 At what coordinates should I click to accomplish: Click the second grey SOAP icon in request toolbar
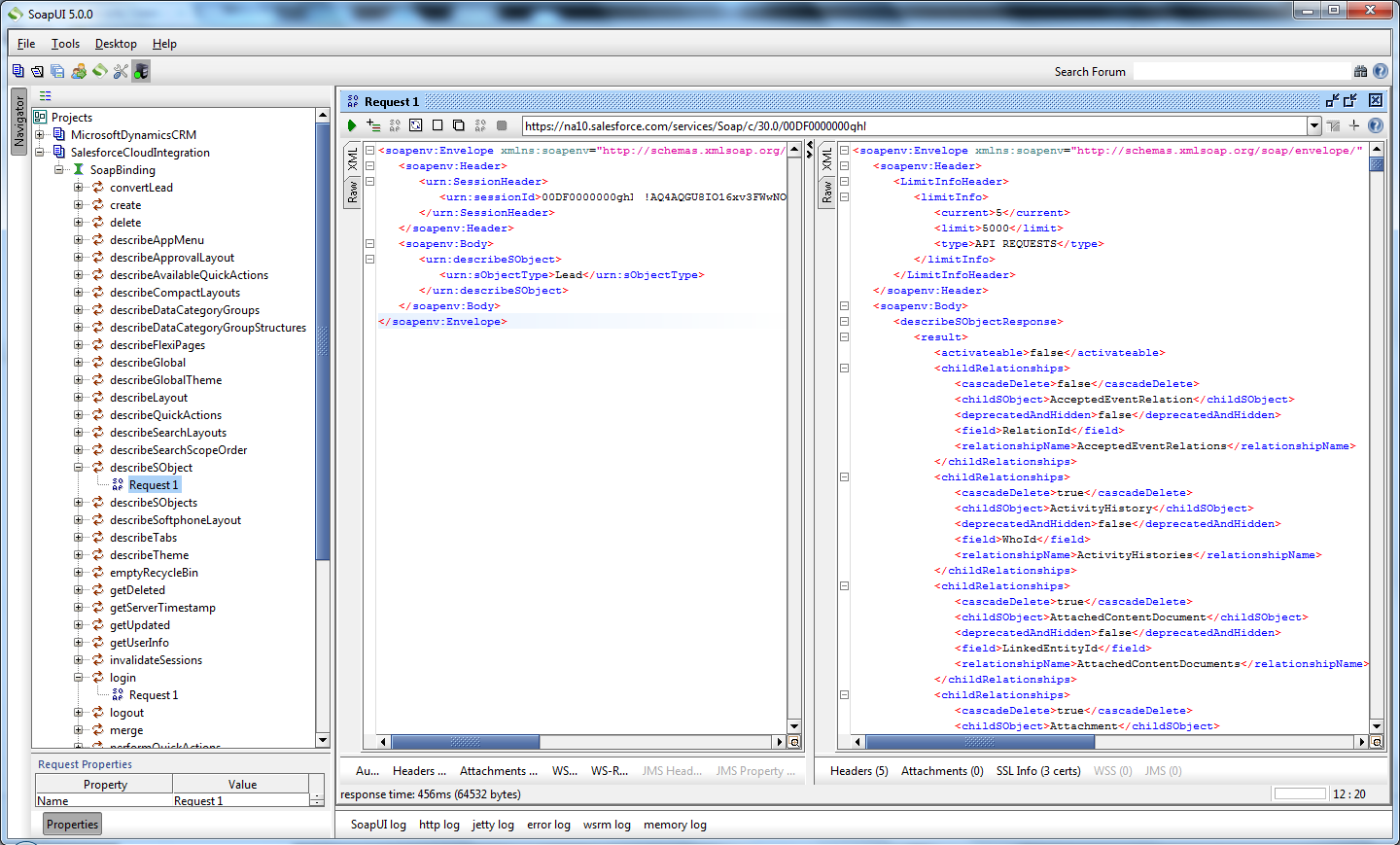click(480, 125)
